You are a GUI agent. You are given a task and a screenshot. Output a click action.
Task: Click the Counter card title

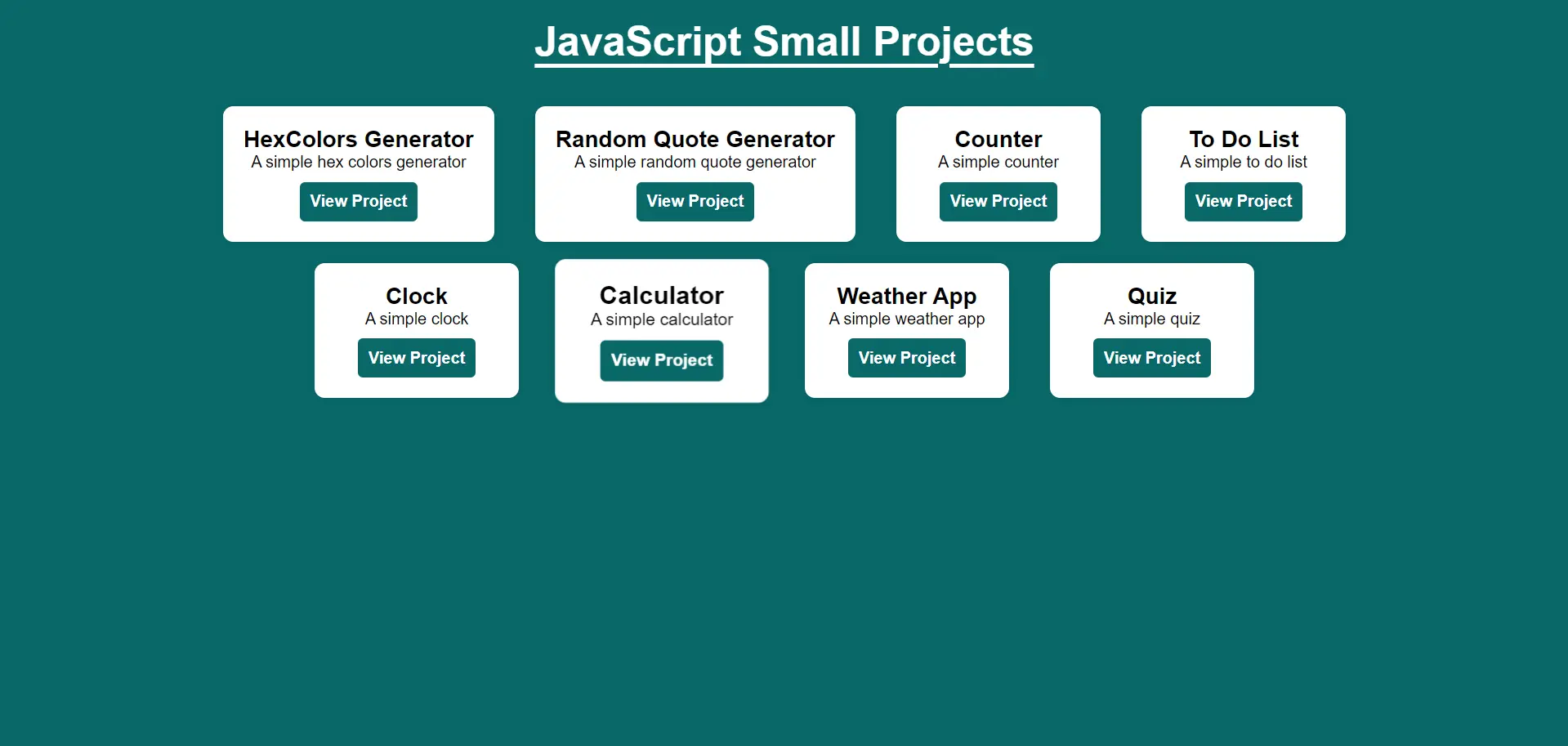pos(998,139)
